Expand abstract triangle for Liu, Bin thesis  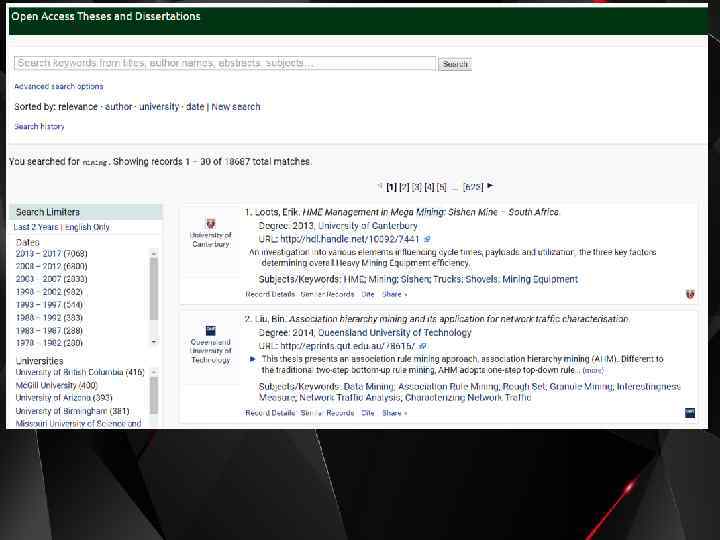(x=252, y=359)
